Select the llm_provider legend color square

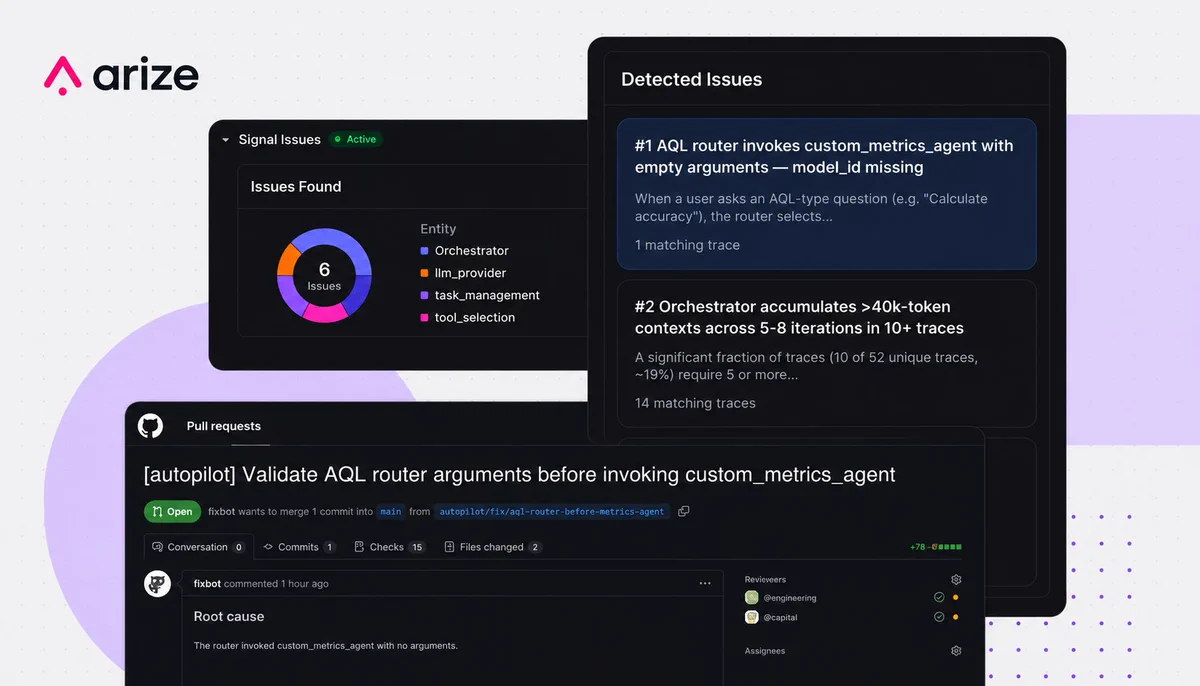(x=425, y=273)
